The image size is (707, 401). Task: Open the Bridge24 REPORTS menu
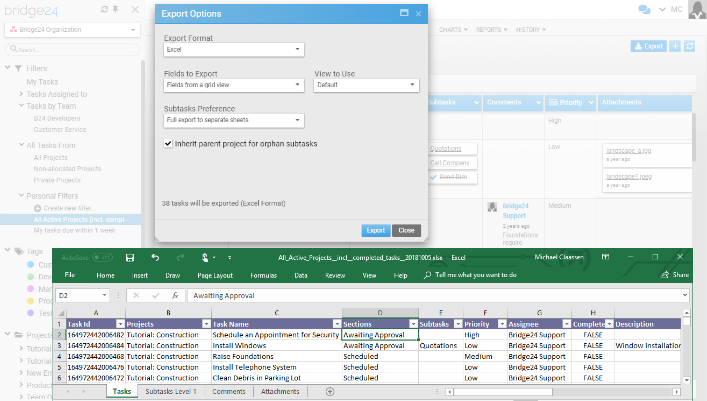tap(491, 29)
